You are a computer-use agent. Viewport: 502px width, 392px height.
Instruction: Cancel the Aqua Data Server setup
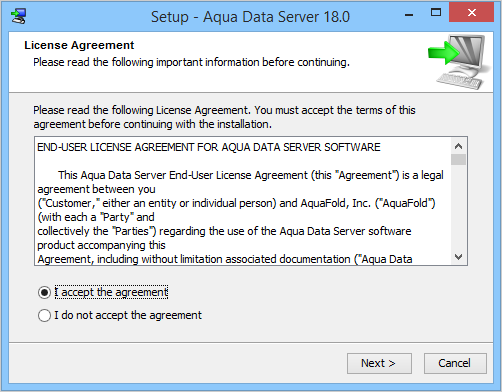coord(455,363)
